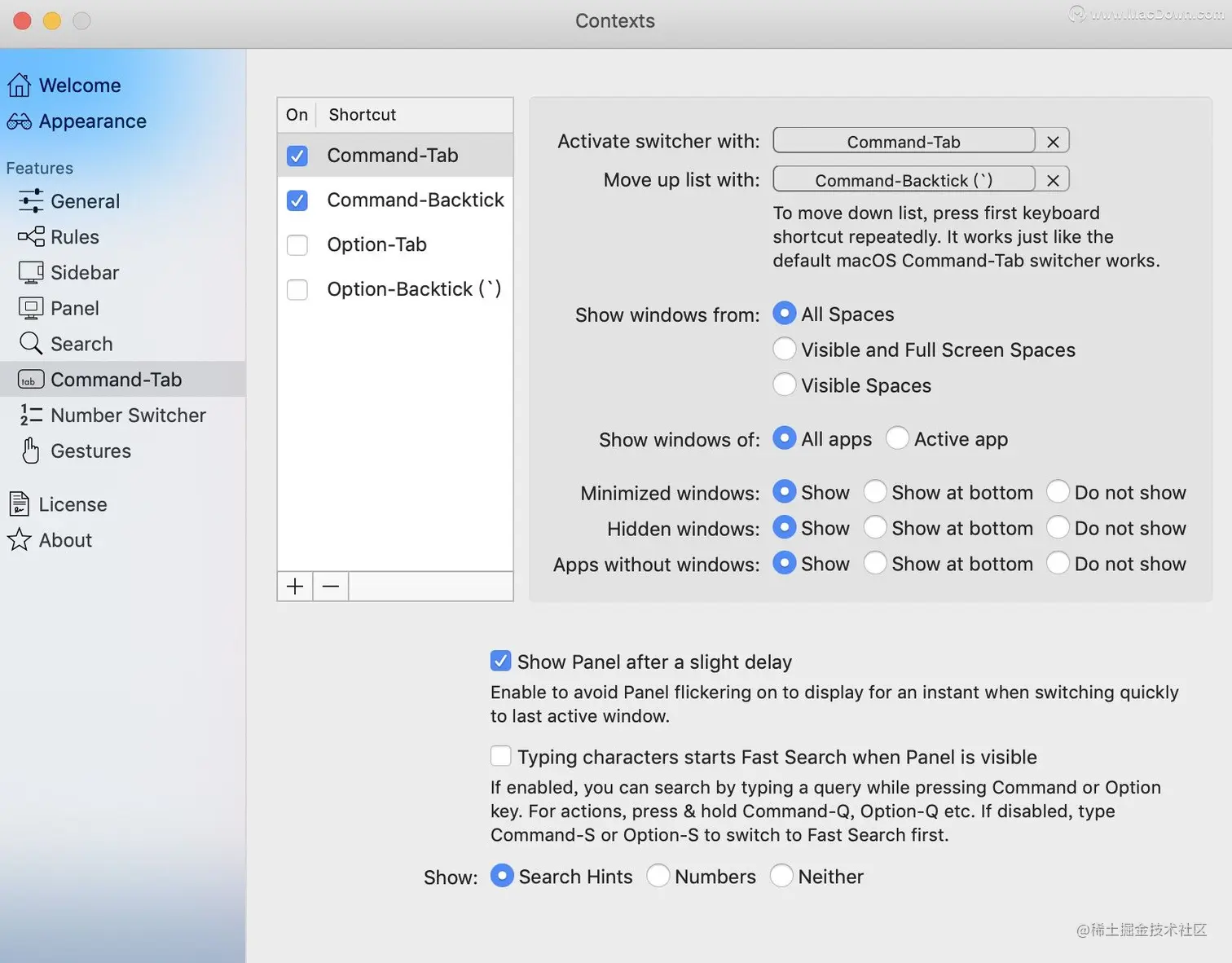Click the Panel display icon
Viewport: 1232px width, 963px height.
pyautogui.click(x=31, y=308)
